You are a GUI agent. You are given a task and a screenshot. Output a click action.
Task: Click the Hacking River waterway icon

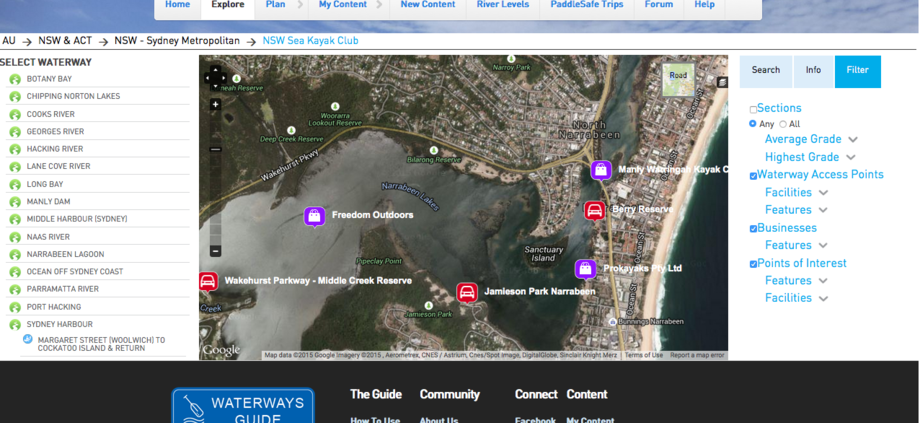click(15, 149)
